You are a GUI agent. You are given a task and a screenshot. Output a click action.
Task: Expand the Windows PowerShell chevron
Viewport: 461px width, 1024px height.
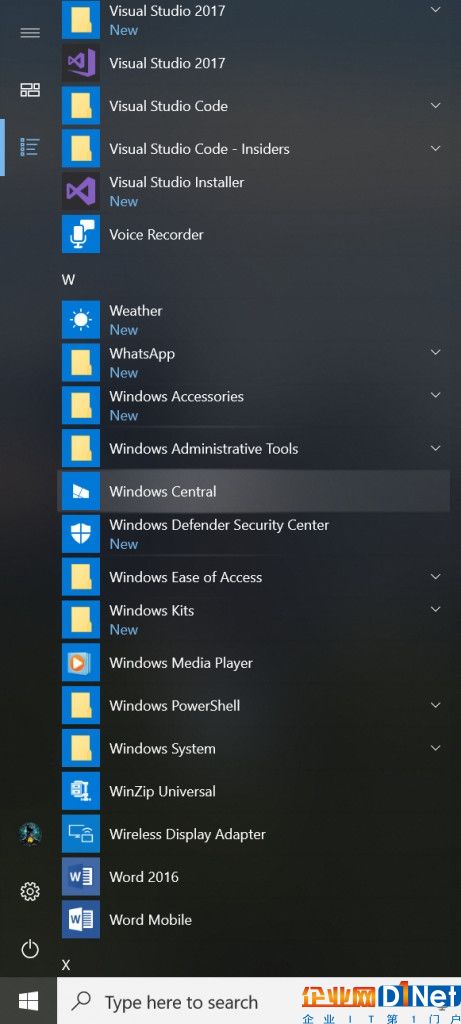[x=436, y=705]
